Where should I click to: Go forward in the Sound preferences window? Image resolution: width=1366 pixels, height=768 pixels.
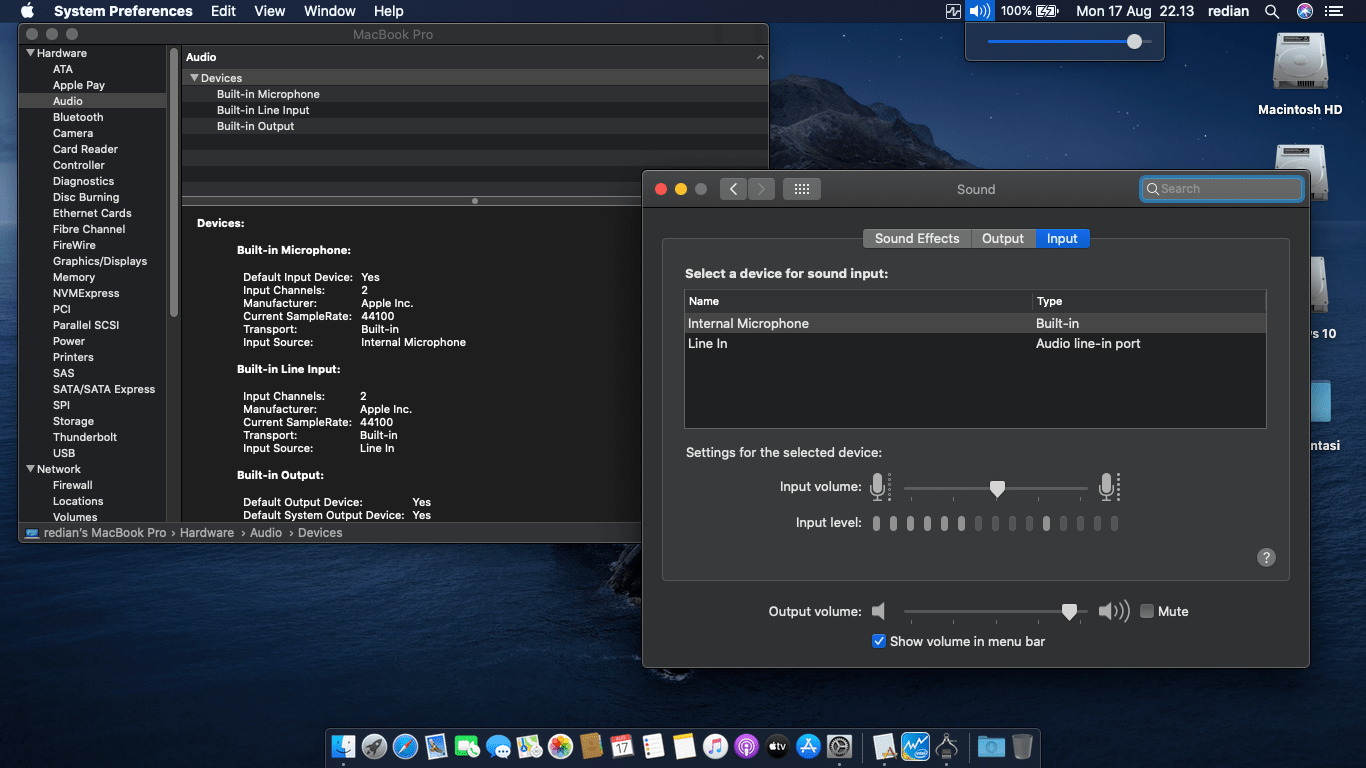coord(762,189)
